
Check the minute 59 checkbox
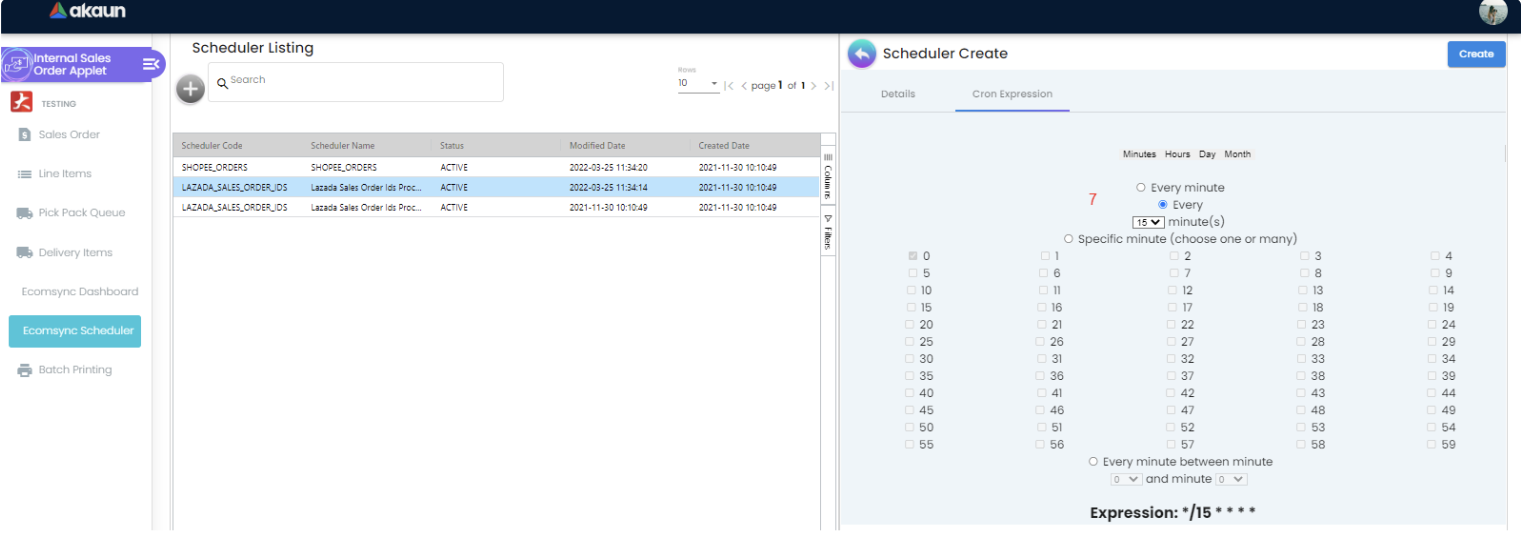(1433, 445)
